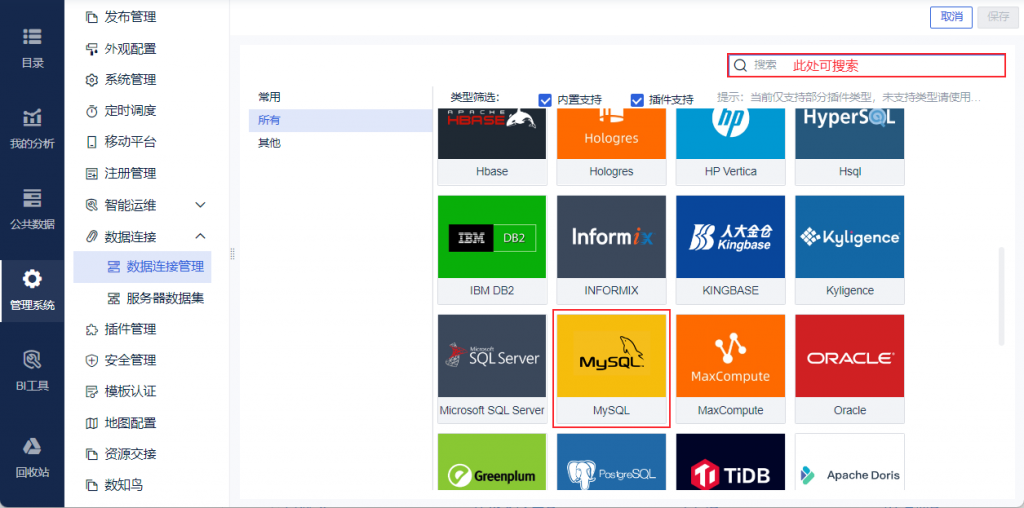Choose the INFORMIX database tile

[611, 249]
